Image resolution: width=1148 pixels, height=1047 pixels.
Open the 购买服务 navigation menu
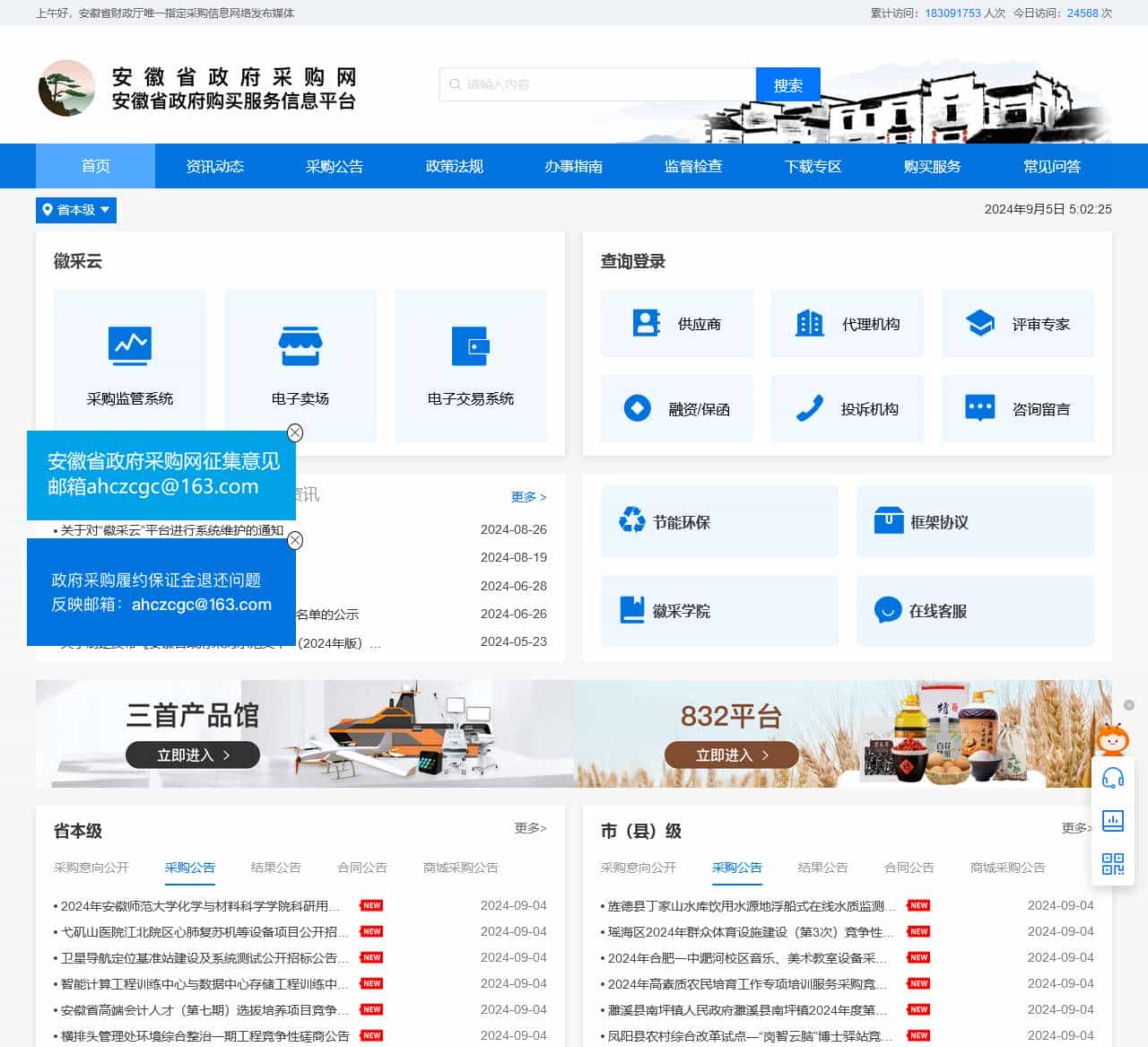pos(933,166)
